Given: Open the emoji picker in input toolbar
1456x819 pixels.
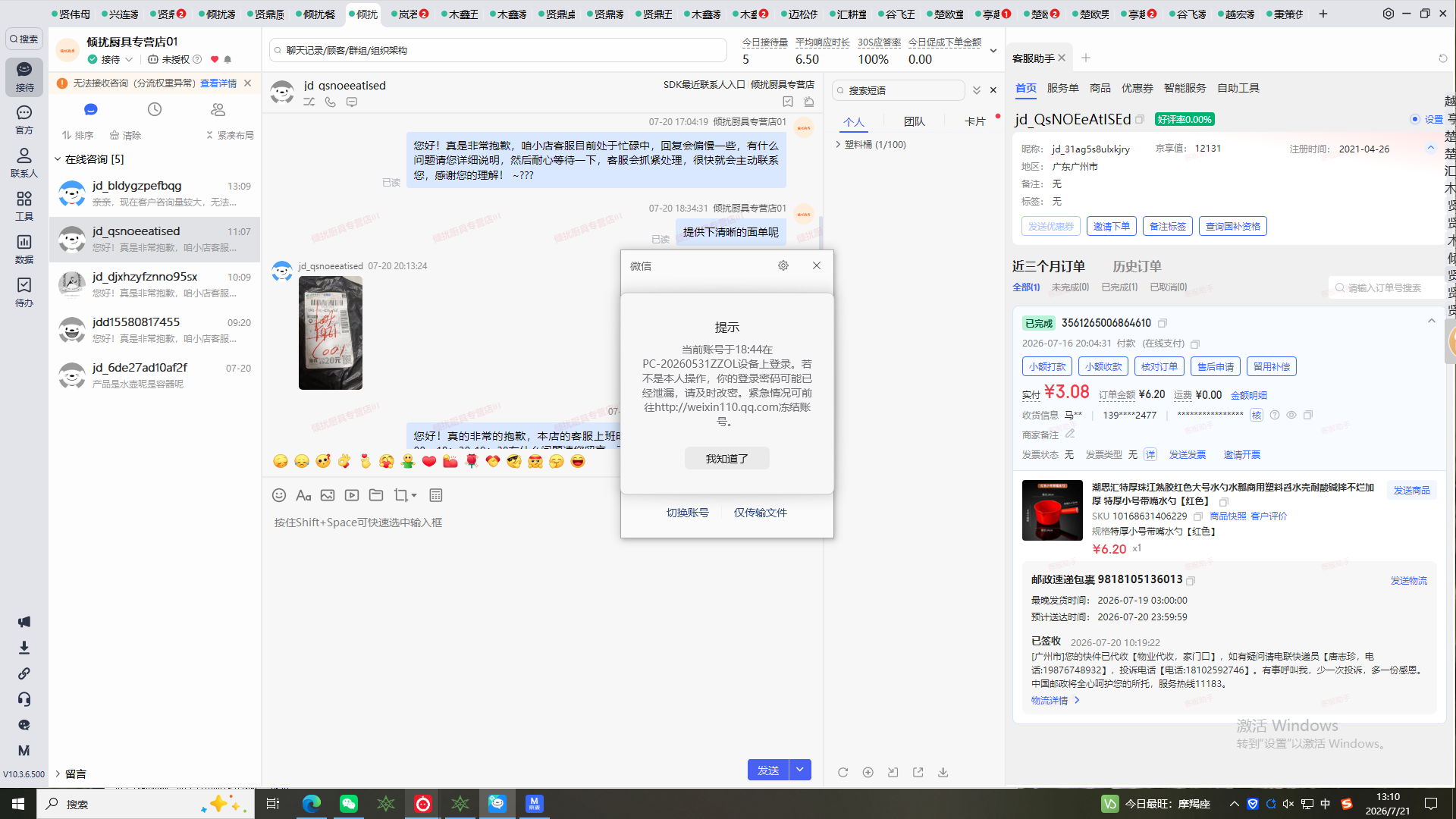Looking at the screenshot, I should (x=279, y=495).
